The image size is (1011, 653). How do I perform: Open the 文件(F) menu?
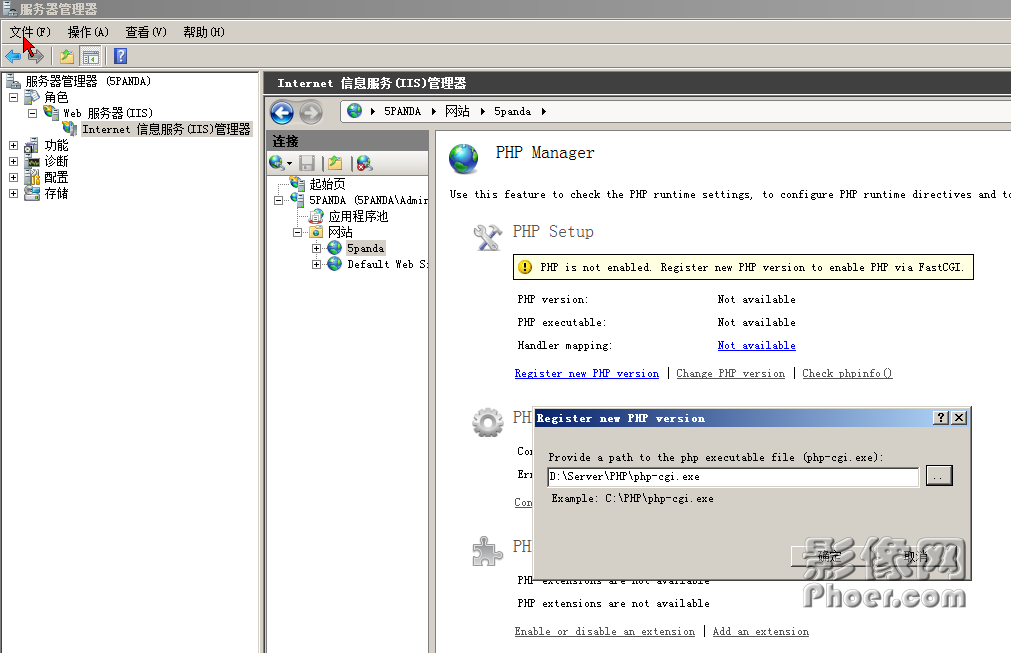30,32
